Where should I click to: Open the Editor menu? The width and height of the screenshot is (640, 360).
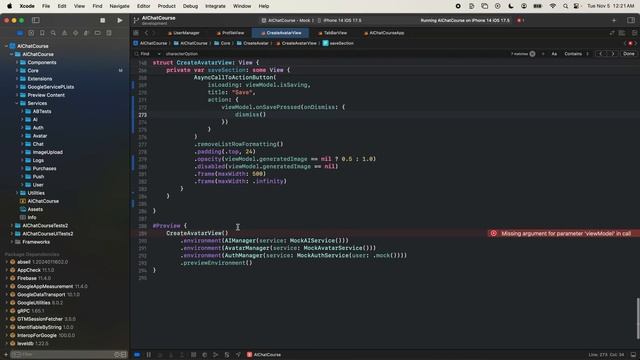(x=144, y=6)
